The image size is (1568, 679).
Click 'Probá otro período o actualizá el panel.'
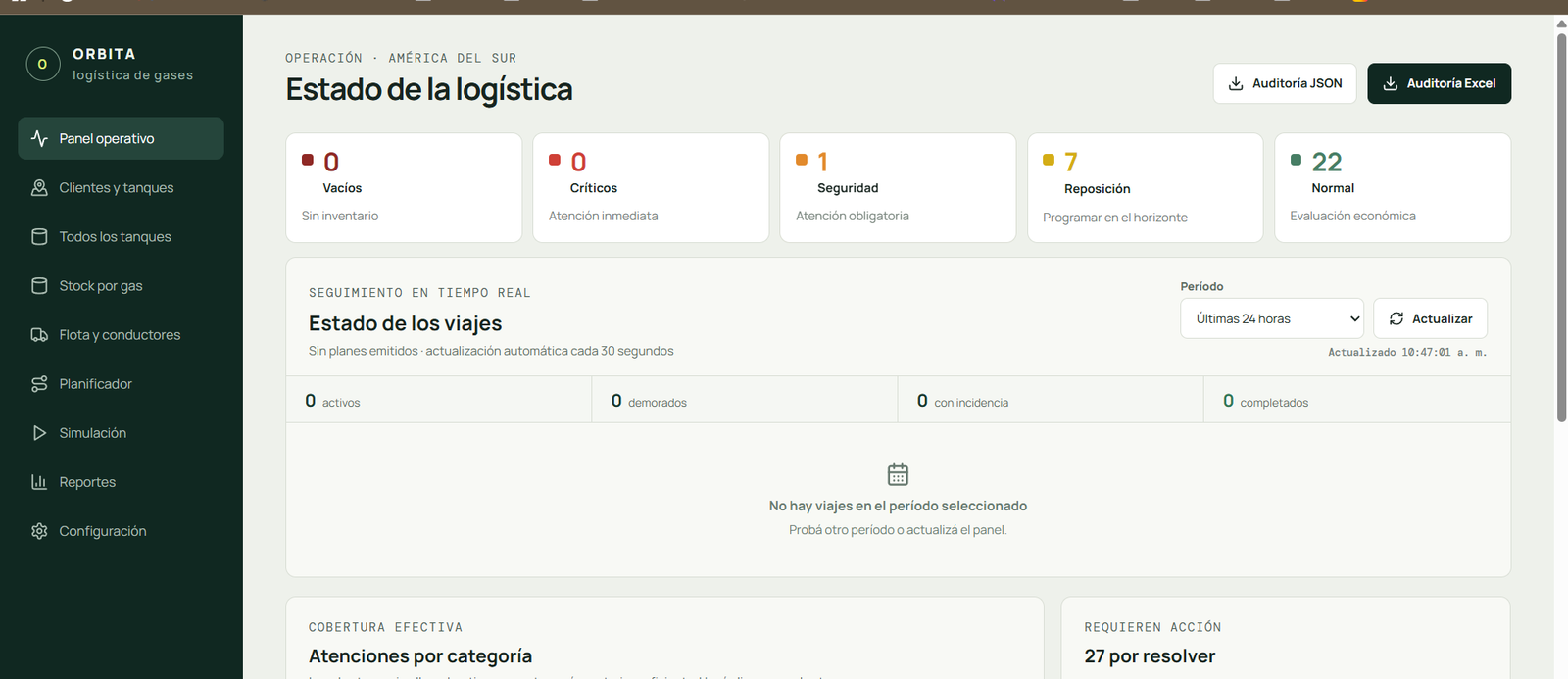898,530
